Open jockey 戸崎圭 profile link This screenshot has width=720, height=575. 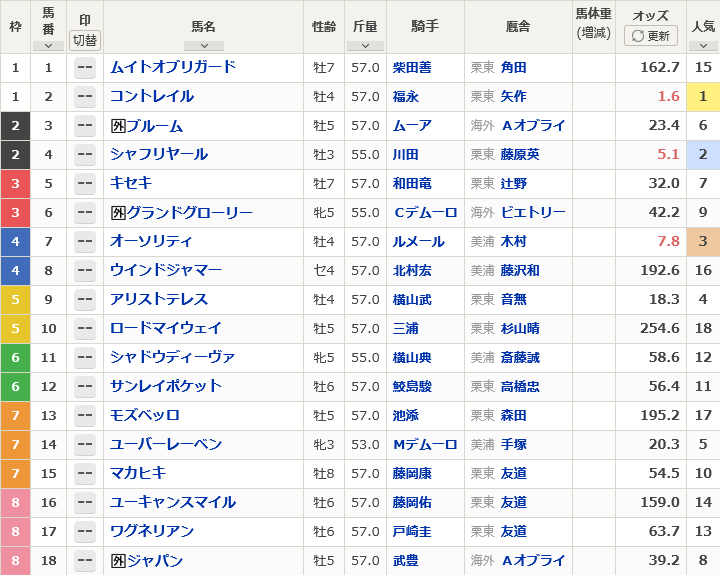(412, 531)
